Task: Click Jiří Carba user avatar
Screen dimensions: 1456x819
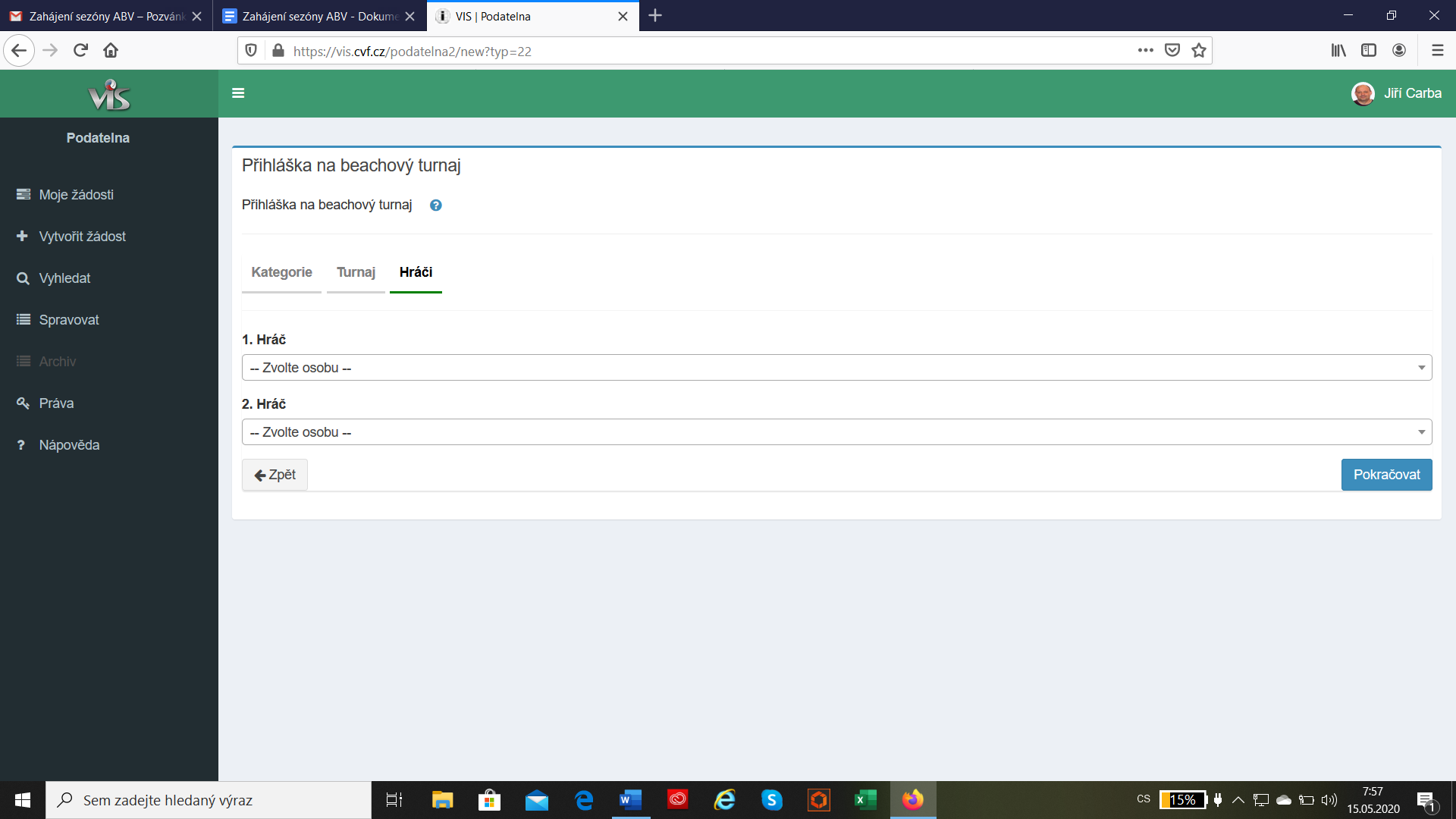Action: click(1363, 93)
